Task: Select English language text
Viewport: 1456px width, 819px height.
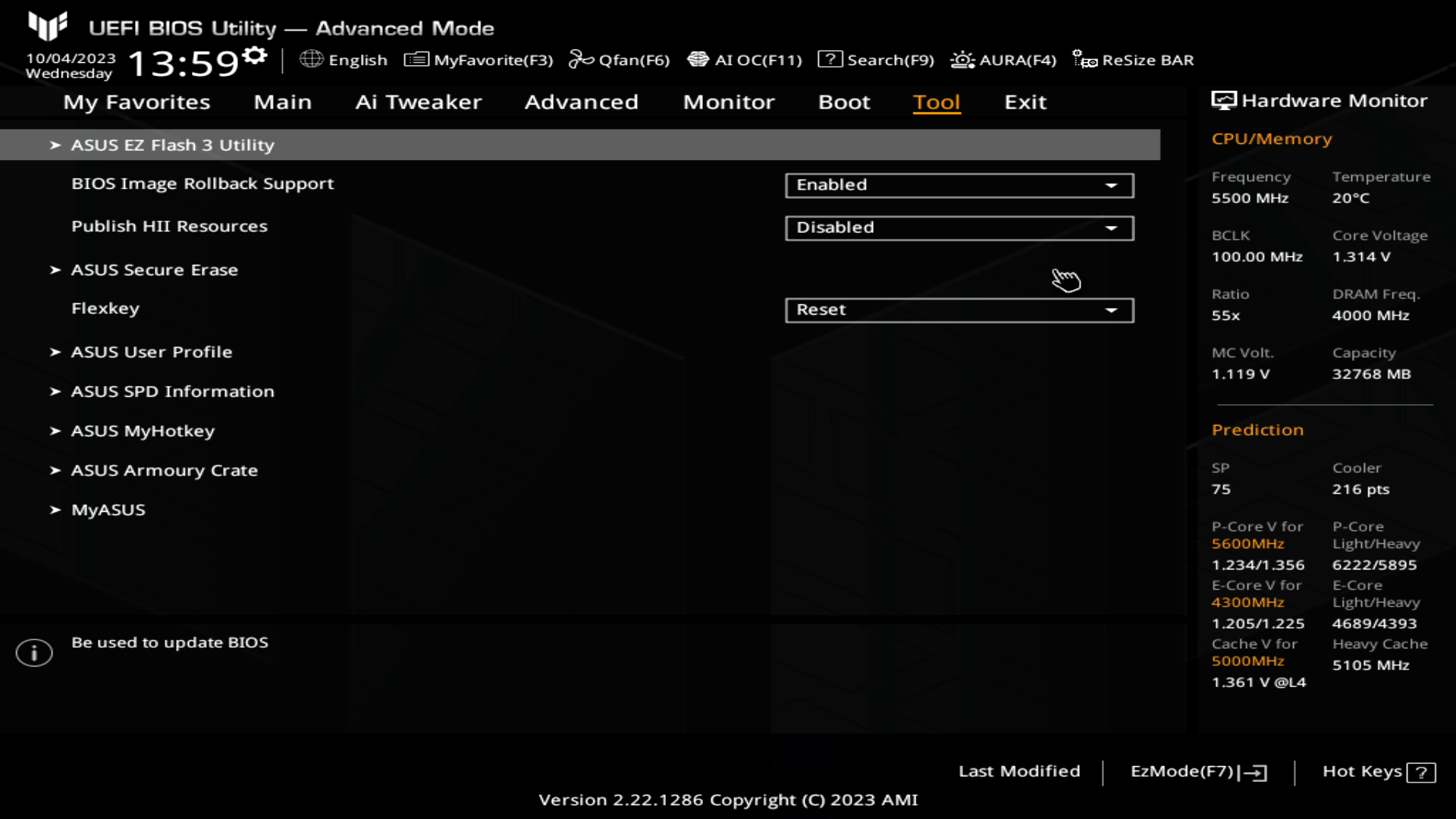Action: (x=358, y=60)
